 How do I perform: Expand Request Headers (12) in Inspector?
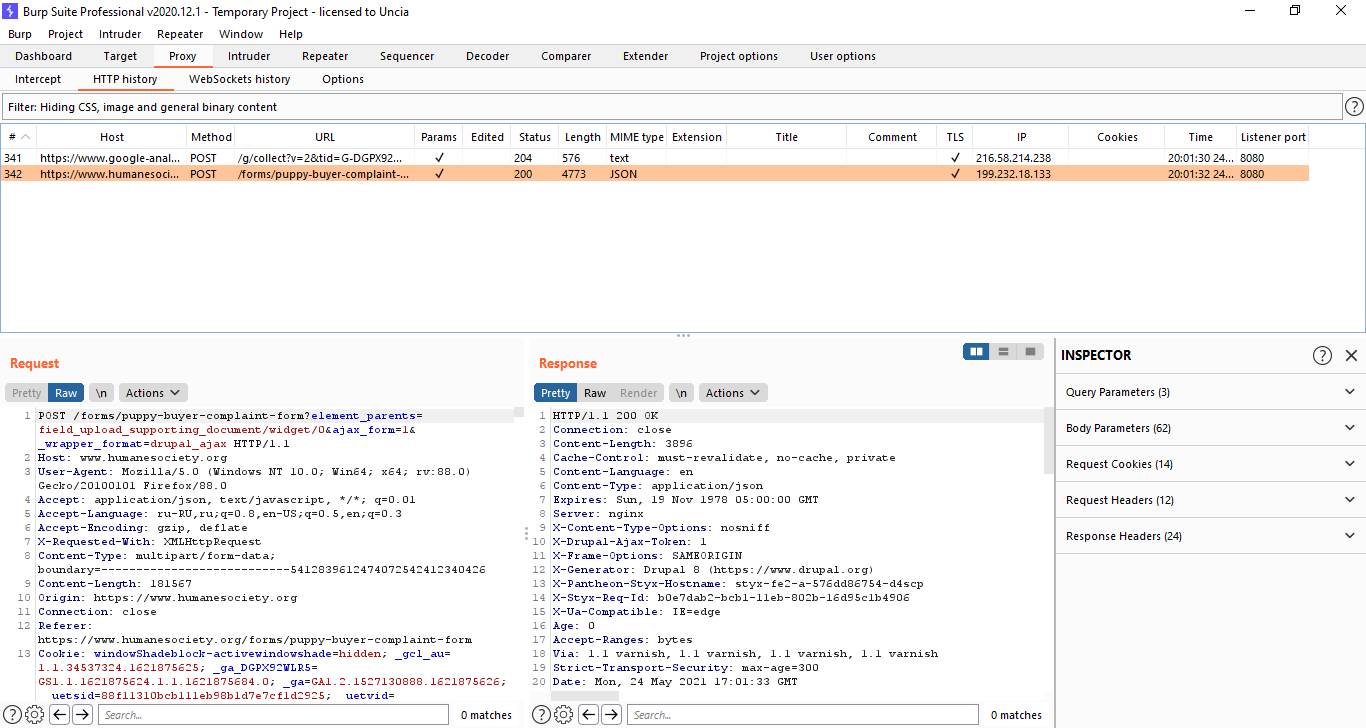(x=1211, y=500)
